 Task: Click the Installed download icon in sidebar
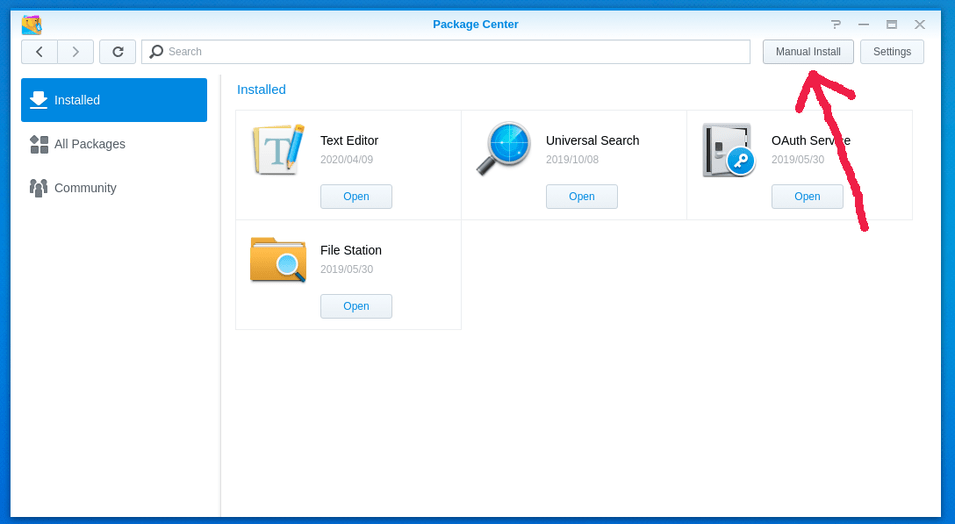coord(38,100)
